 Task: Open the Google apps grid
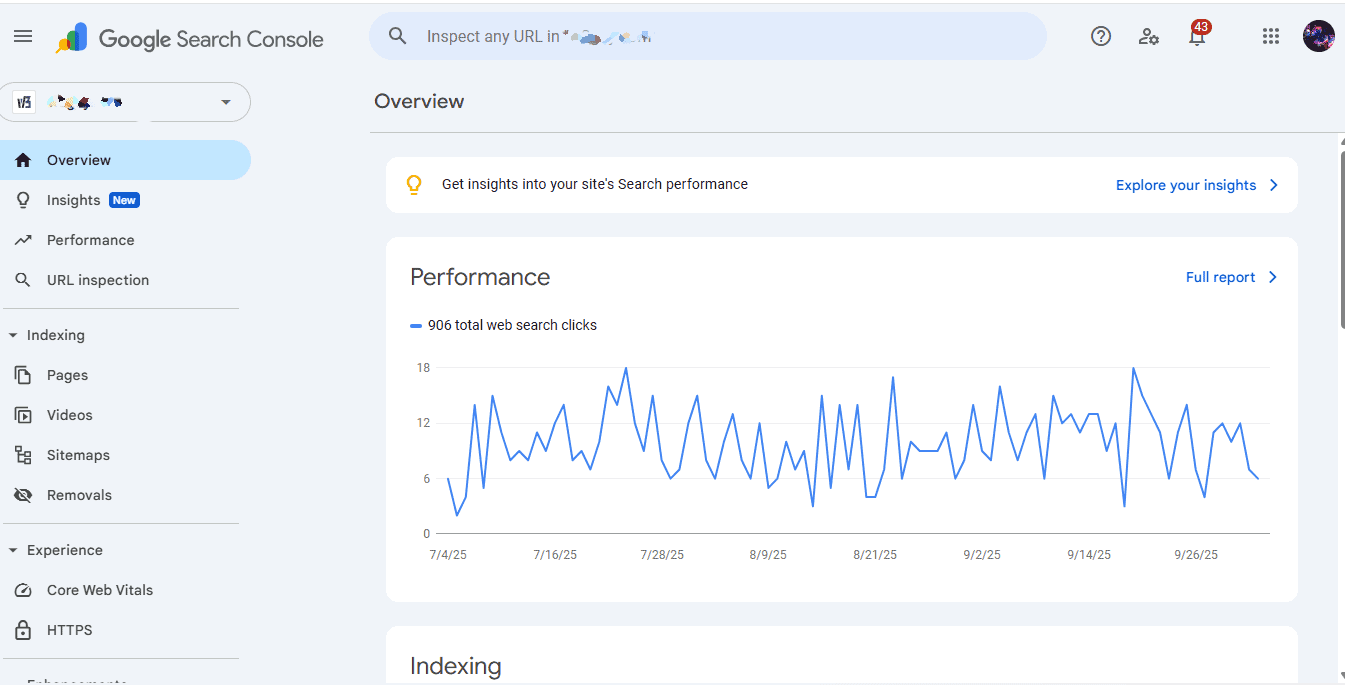1271,37
